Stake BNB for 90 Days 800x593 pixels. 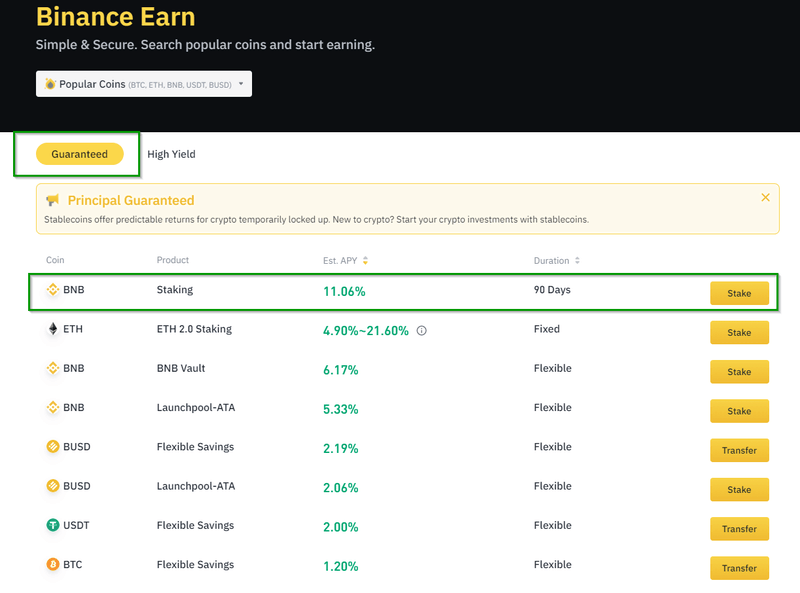(x=739, y=293)
